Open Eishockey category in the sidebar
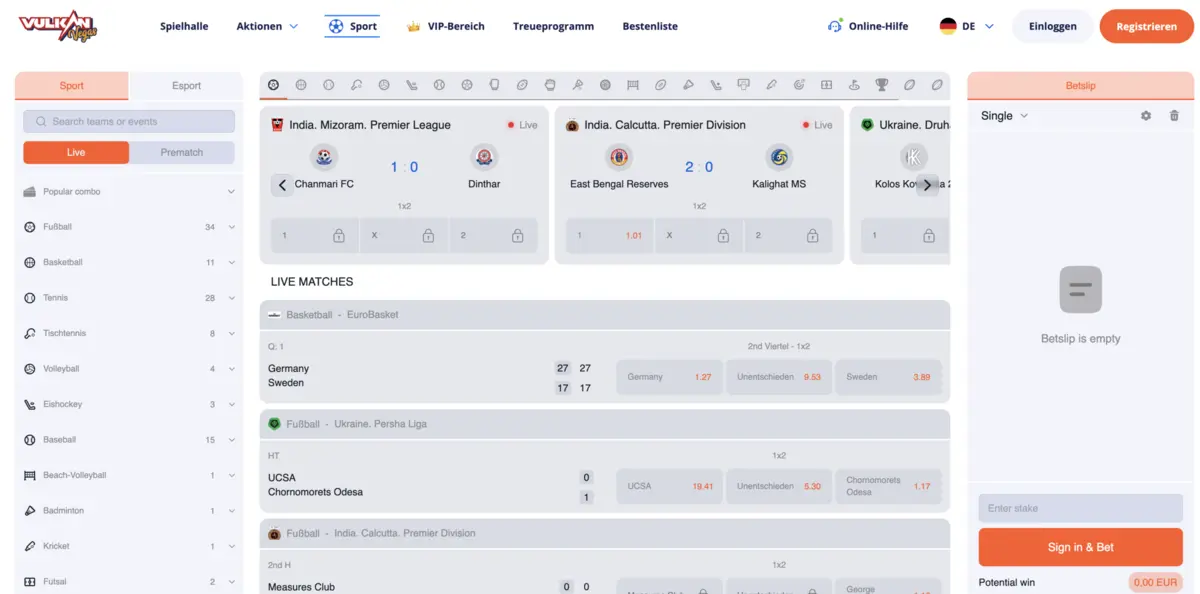This screenshot has height=594, width=1200. tap(62, 404)
